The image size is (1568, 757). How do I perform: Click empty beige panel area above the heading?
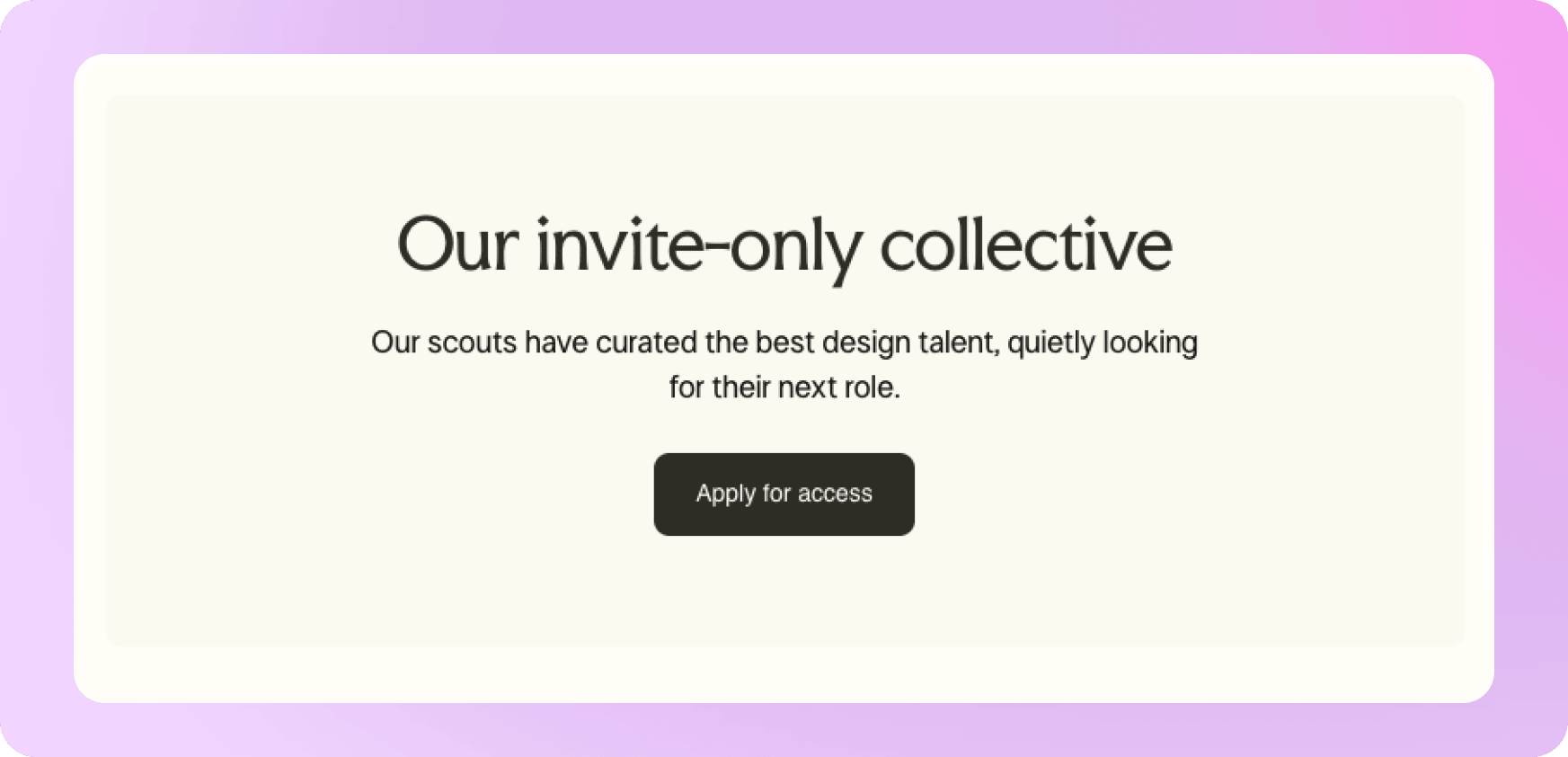click(784, 148)
